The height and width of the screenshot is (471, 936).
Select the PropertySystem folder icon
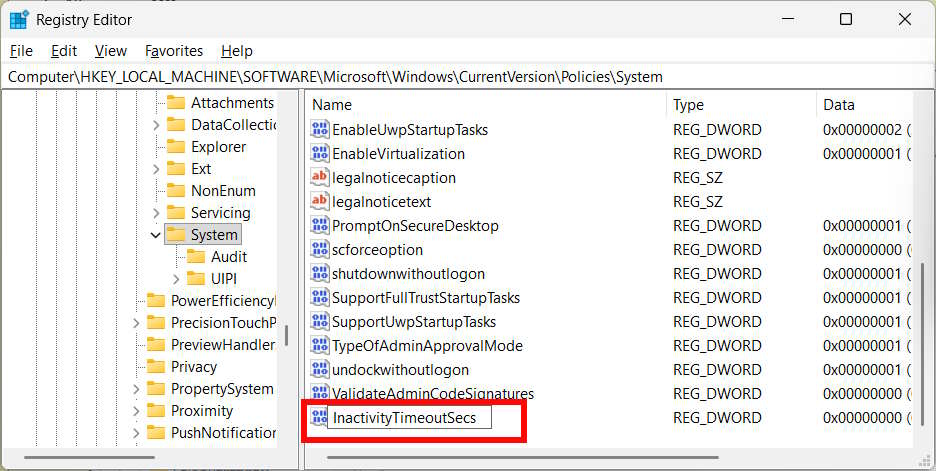click(x=156, y=389)
